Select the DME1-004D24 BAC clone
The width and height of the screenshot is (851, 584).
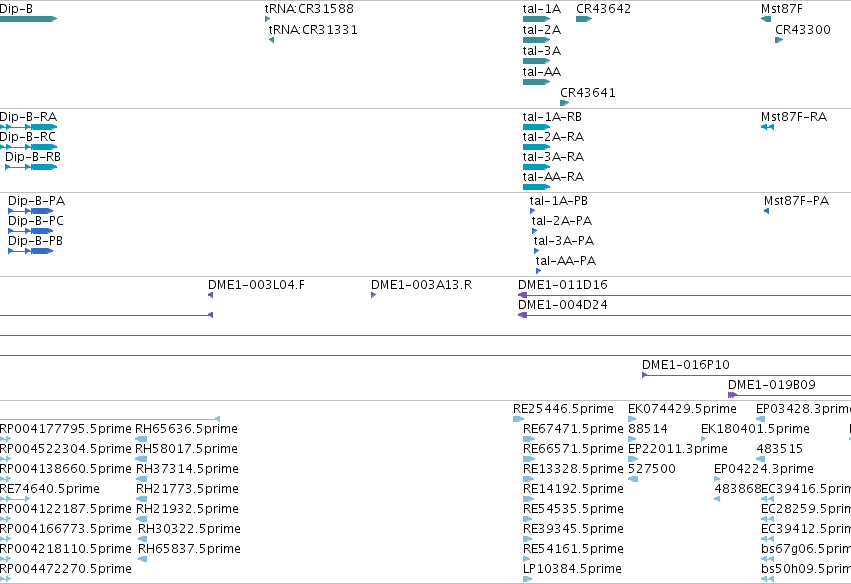coord(684,315)
